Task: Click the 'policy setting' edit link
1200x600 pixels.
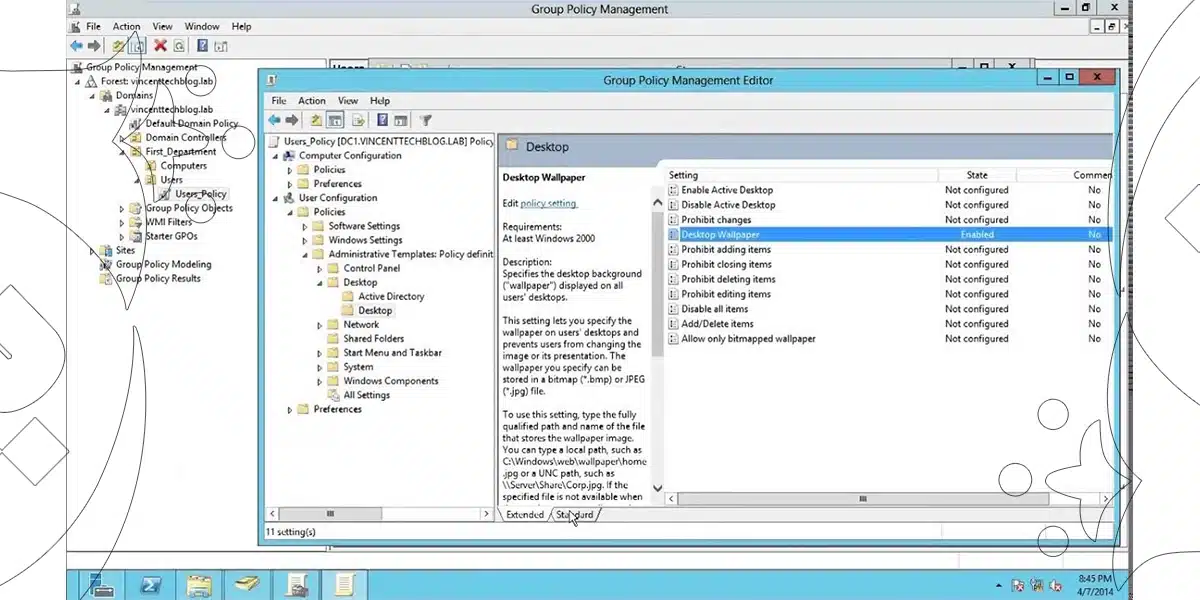Action: [x=548, y=203]
